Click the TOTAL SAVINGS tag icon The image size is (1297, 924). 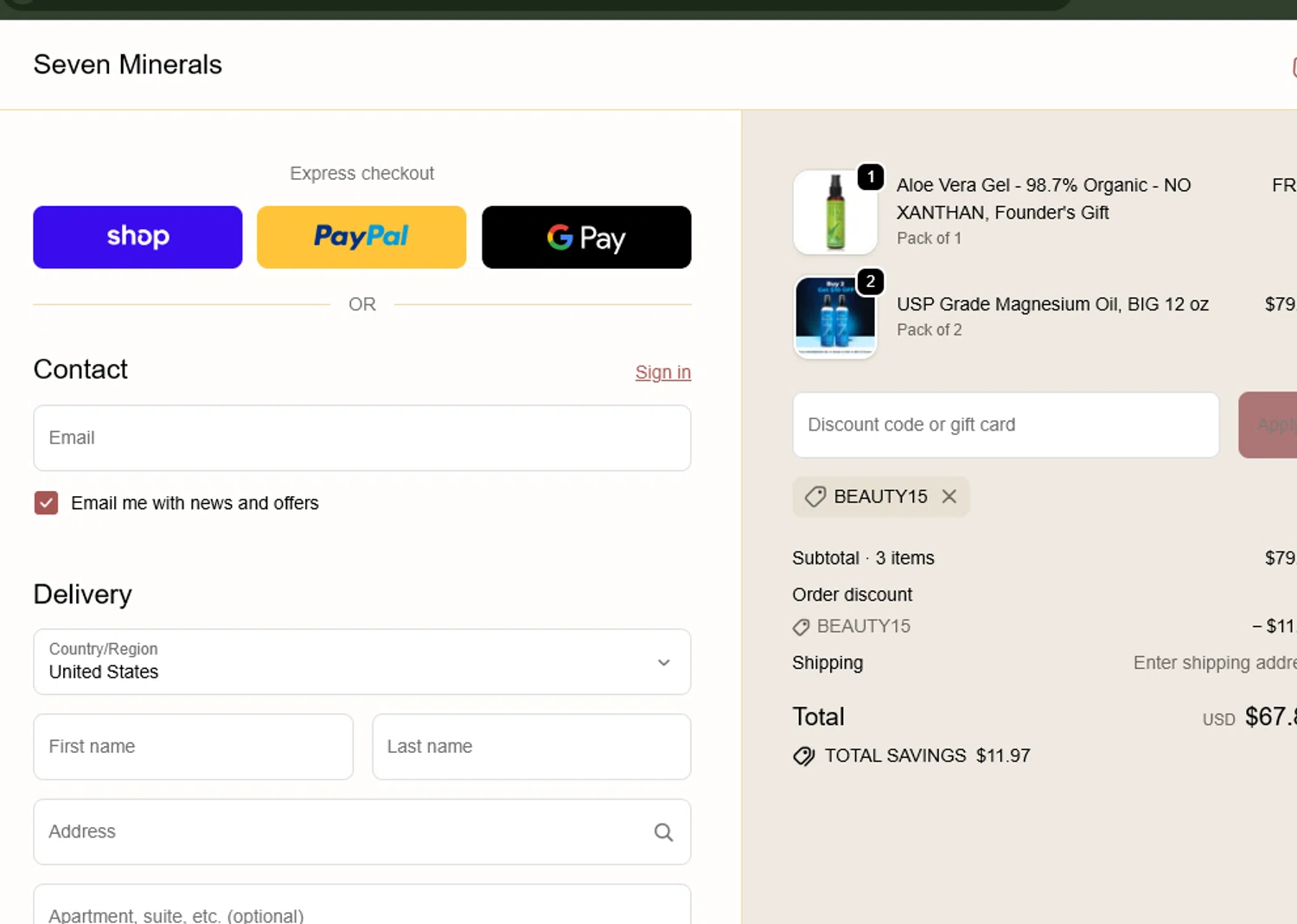pos(804,756)
